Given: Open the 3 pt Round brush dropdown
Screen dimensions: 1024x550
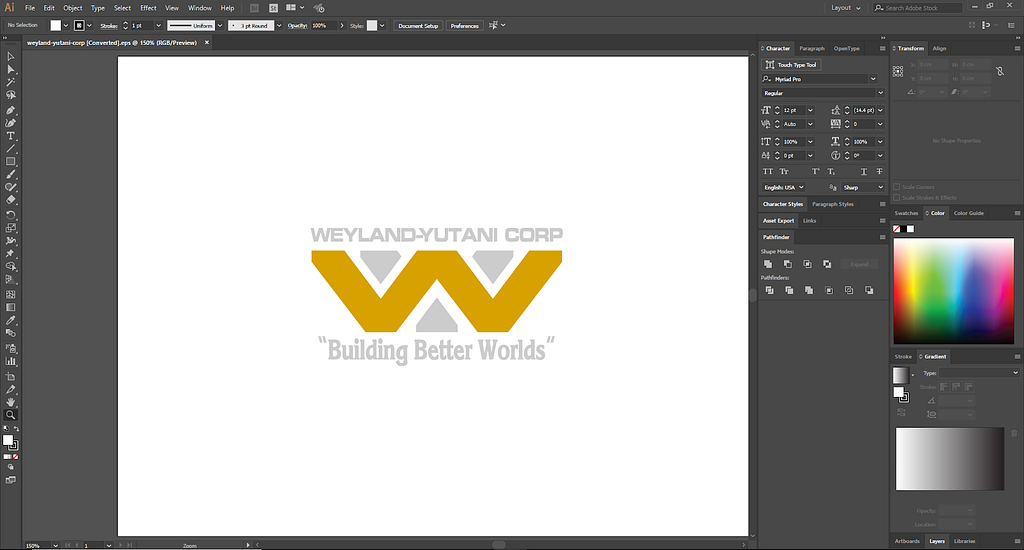Looking at the screenshot, I should point(279,25).
